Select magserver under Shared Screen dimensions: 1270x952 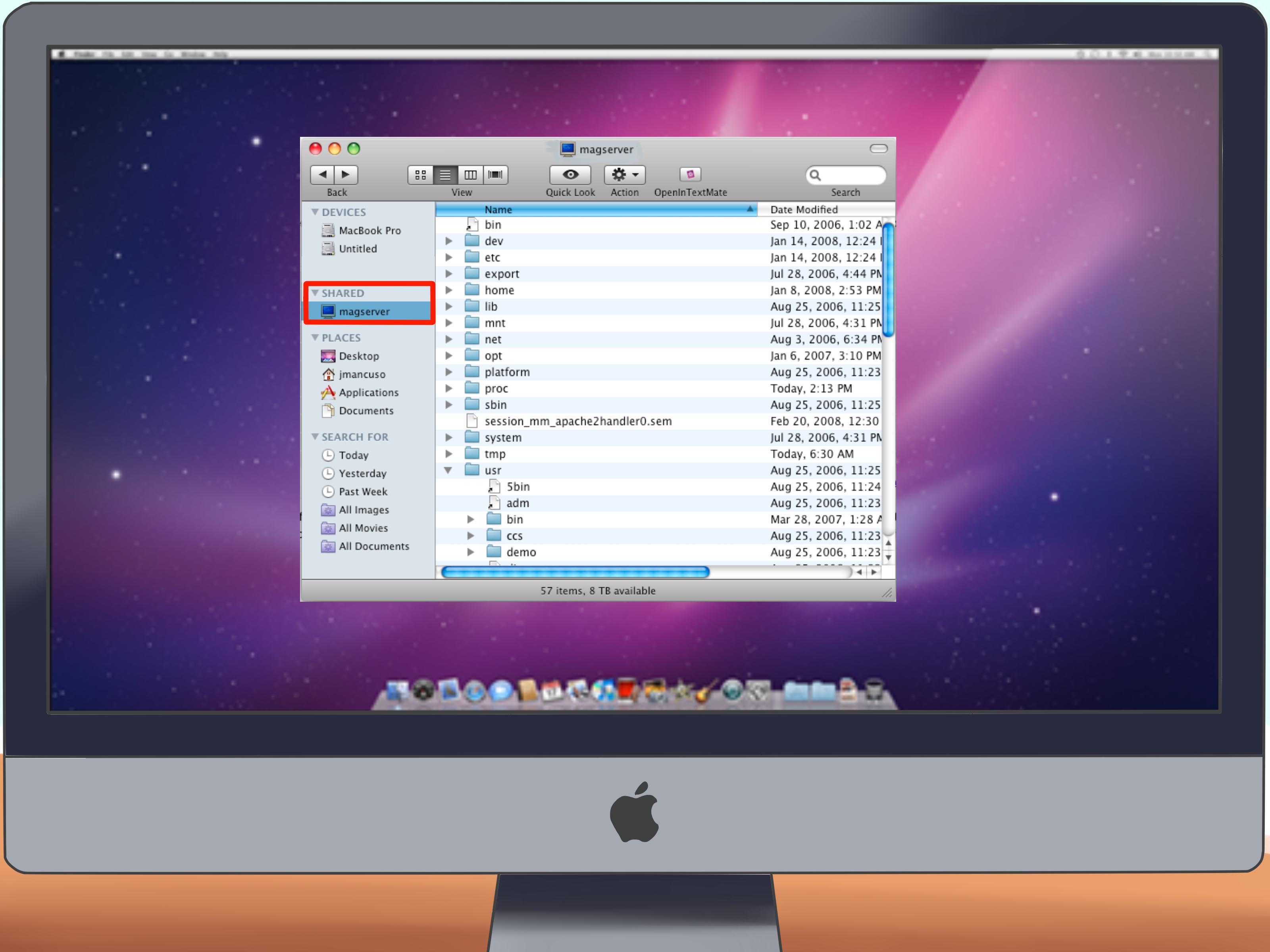pos(368,312)
